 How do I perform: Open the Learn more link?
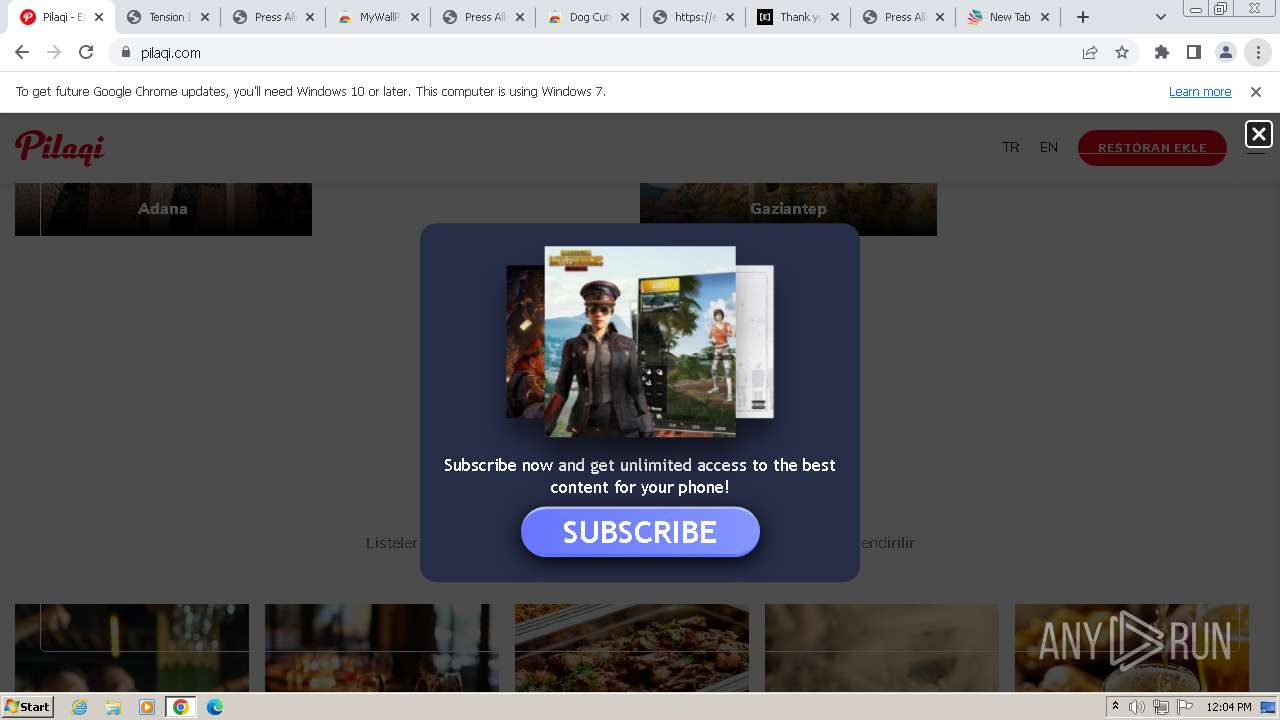tap(1200, 91)
